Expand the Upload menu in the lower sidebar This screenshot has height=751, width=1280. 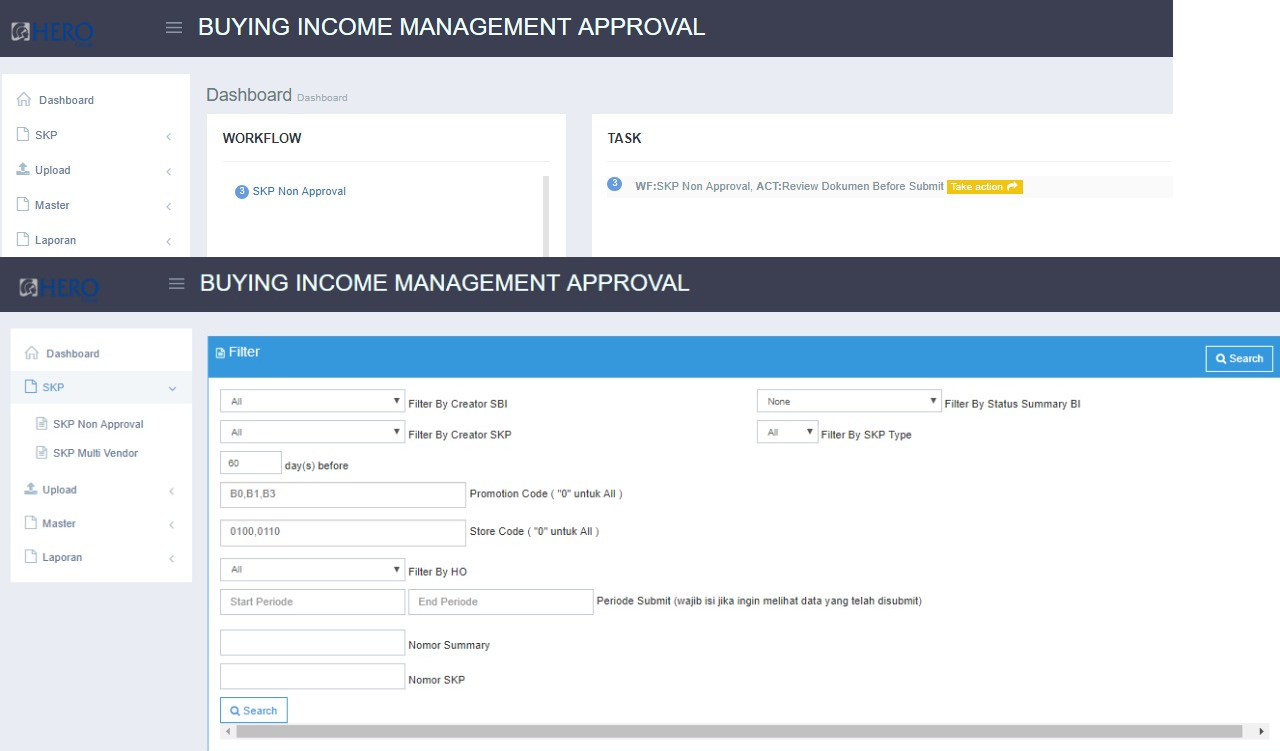click(x=101, y=490)
